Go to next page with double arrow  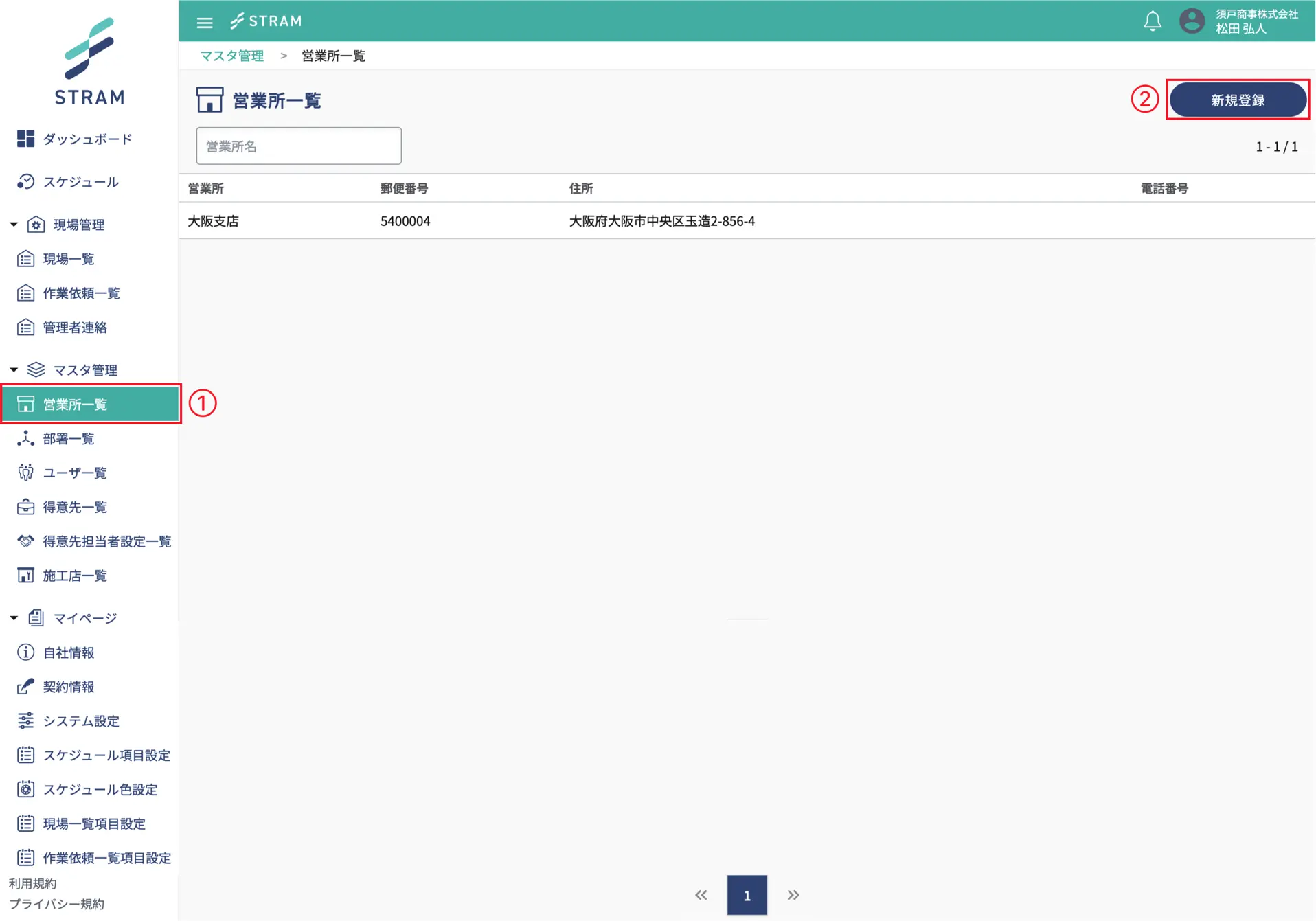coord(793,895)
